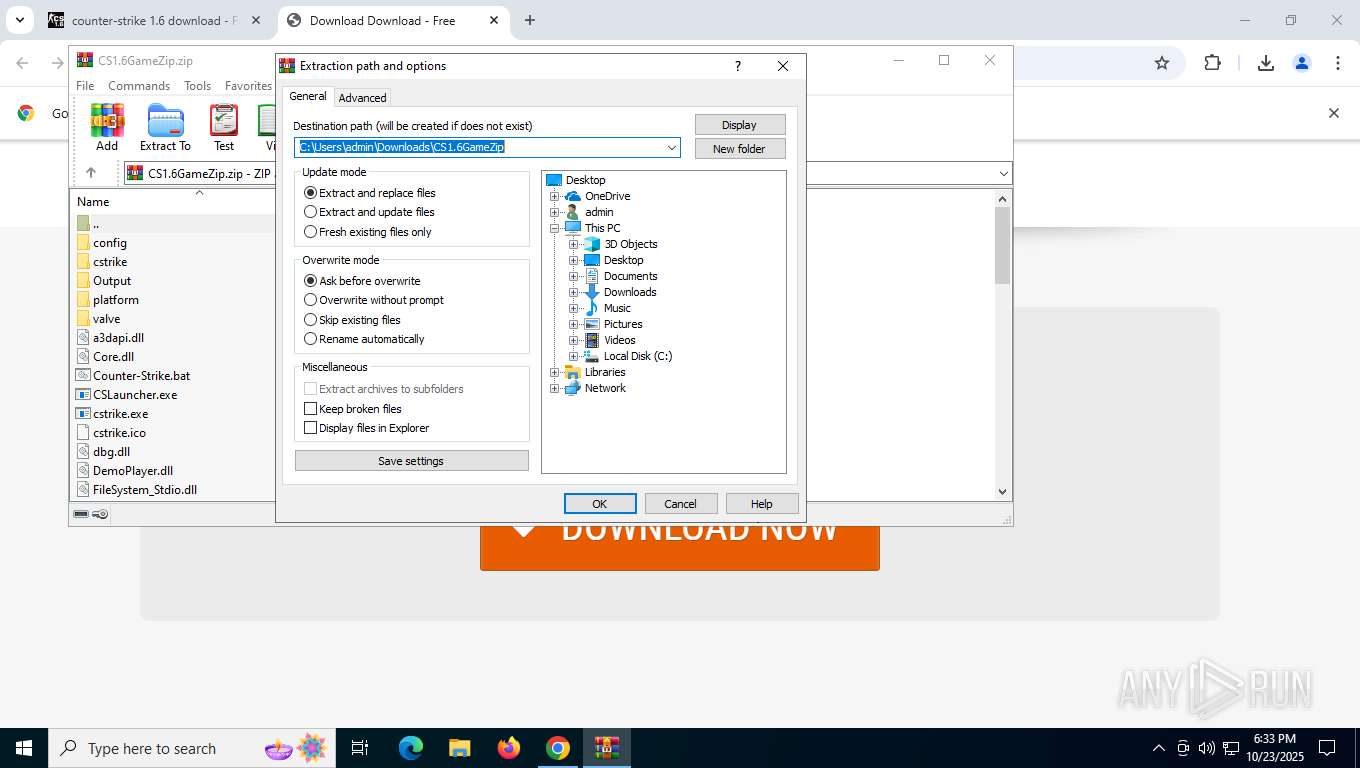1360x768 pixels.
Task: Collapse the This PC tree node
Action: tap(554, 228)
